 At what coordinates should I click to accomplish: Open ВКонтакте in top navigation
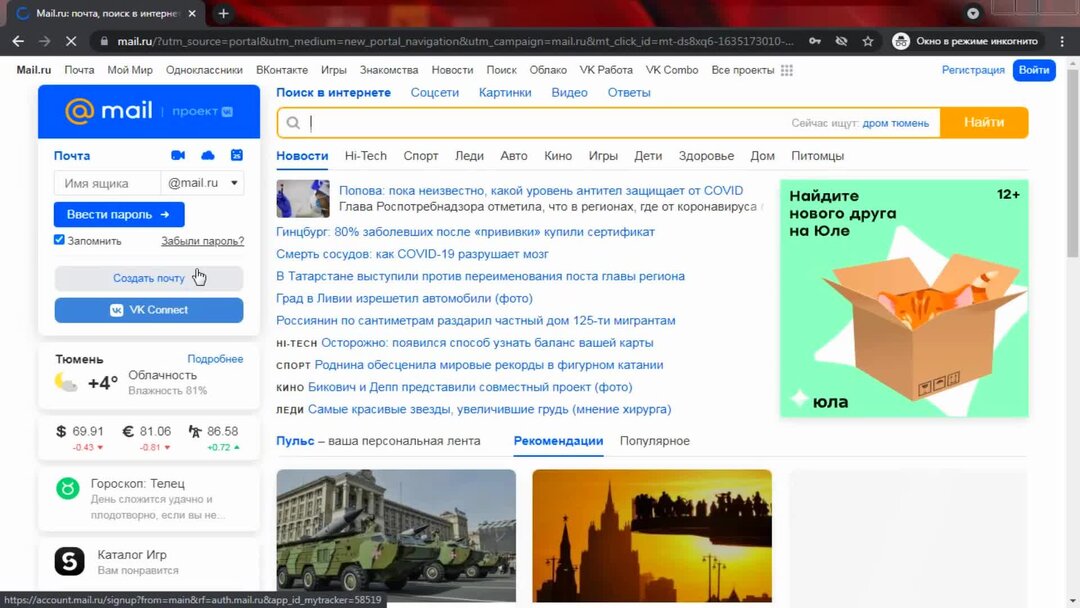click(282, 70)
